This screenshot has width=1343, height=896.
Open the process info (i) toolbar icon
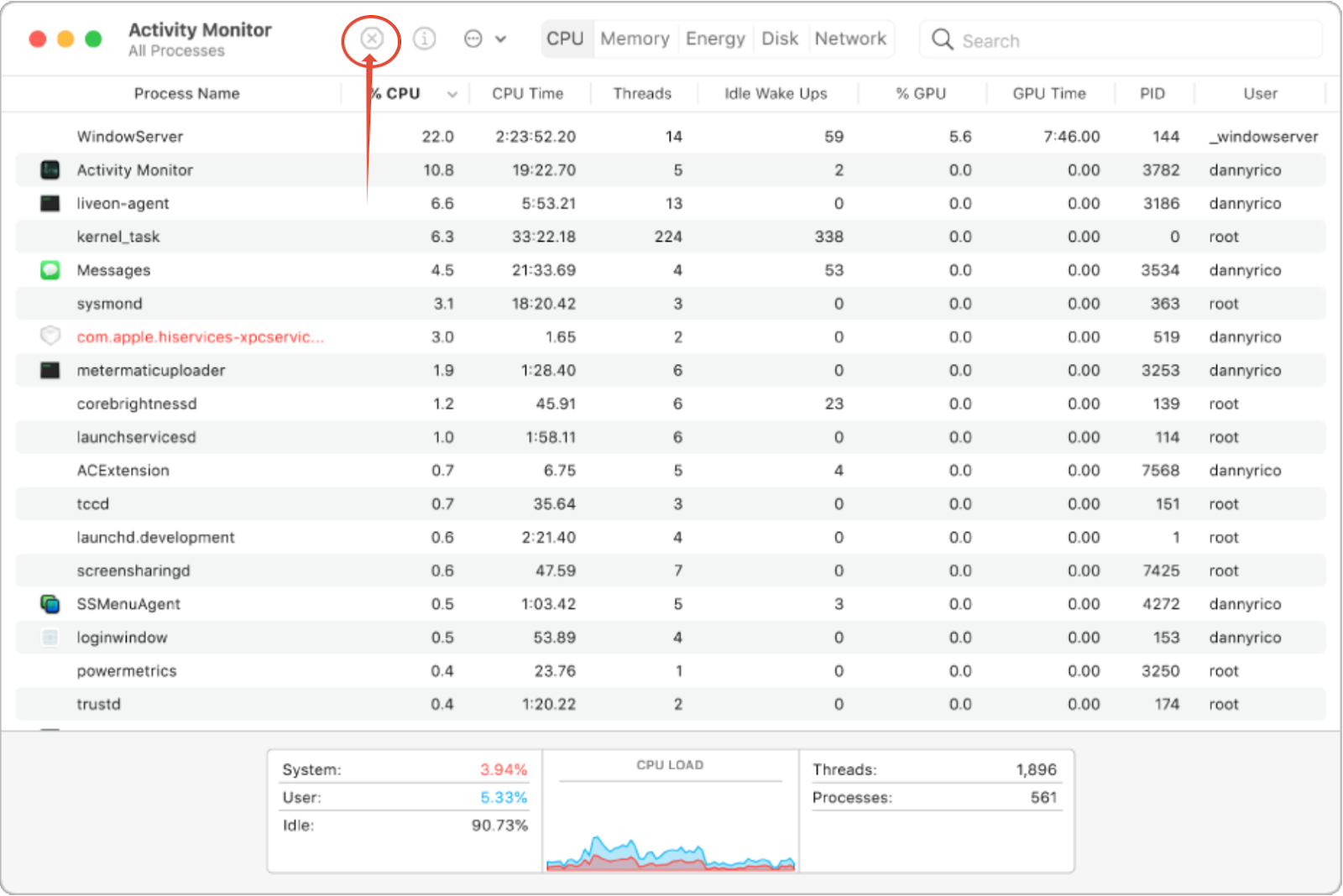[425, 39]
